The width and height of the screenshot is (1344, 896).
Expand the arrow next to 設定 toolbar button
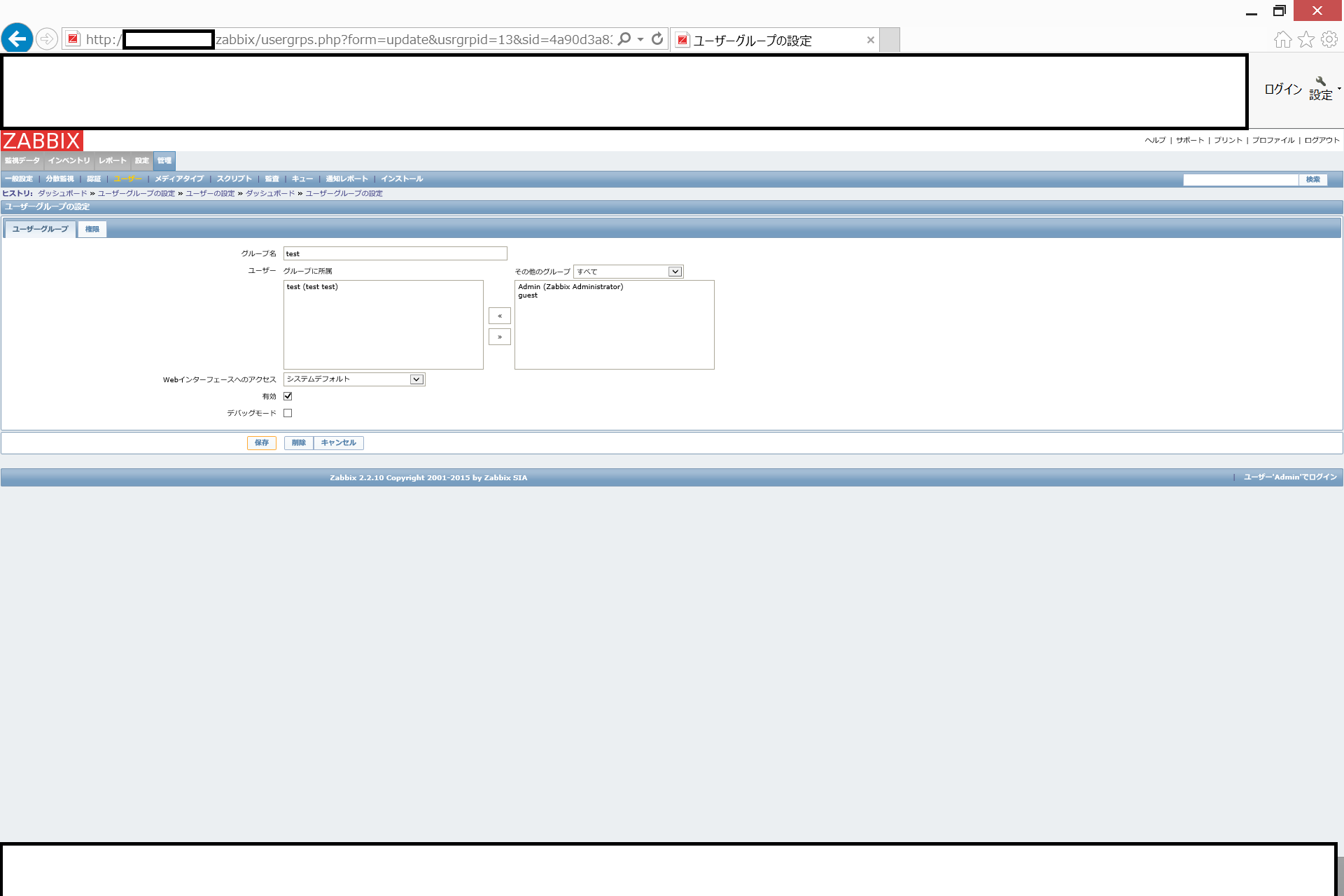pyautogui.click(x=1339, y=89)
